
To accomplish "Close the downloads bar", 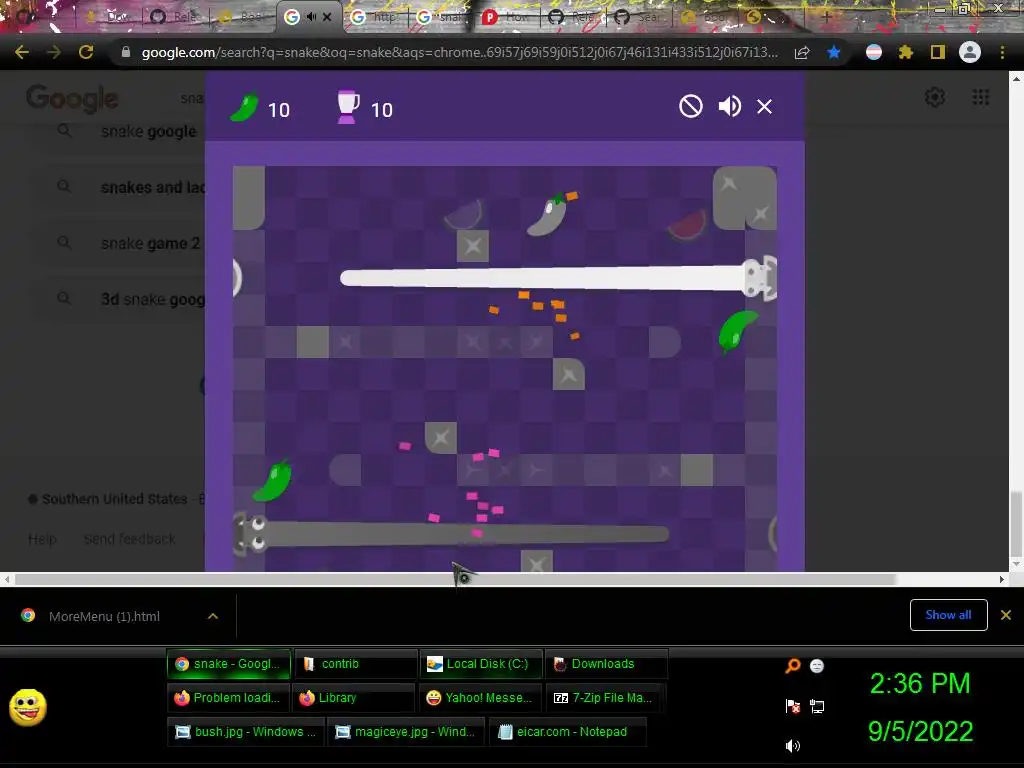I will (x=1006, y=615).
